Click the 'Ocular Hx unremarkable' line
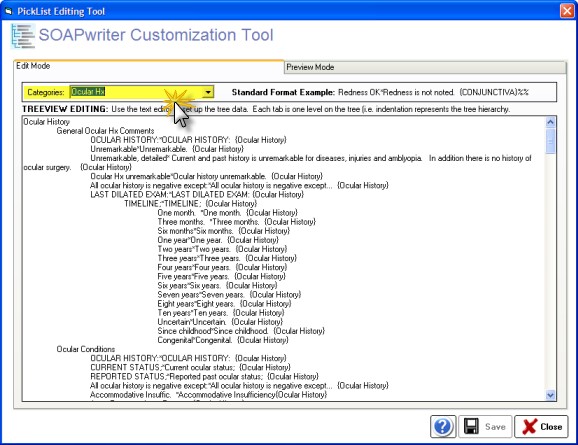578x445 pixels. [x=206, y=176]
